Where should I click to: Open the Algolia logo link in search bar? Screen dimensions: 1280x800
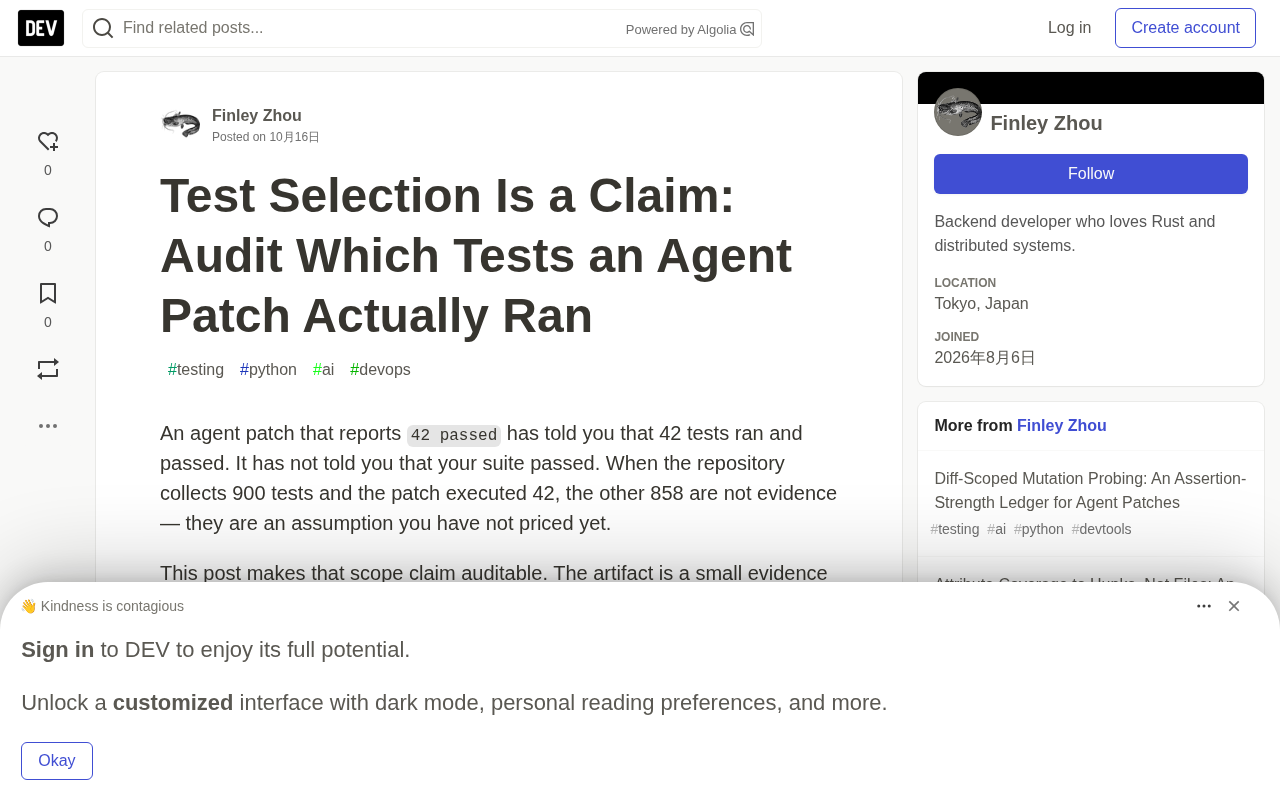(747, 29)
